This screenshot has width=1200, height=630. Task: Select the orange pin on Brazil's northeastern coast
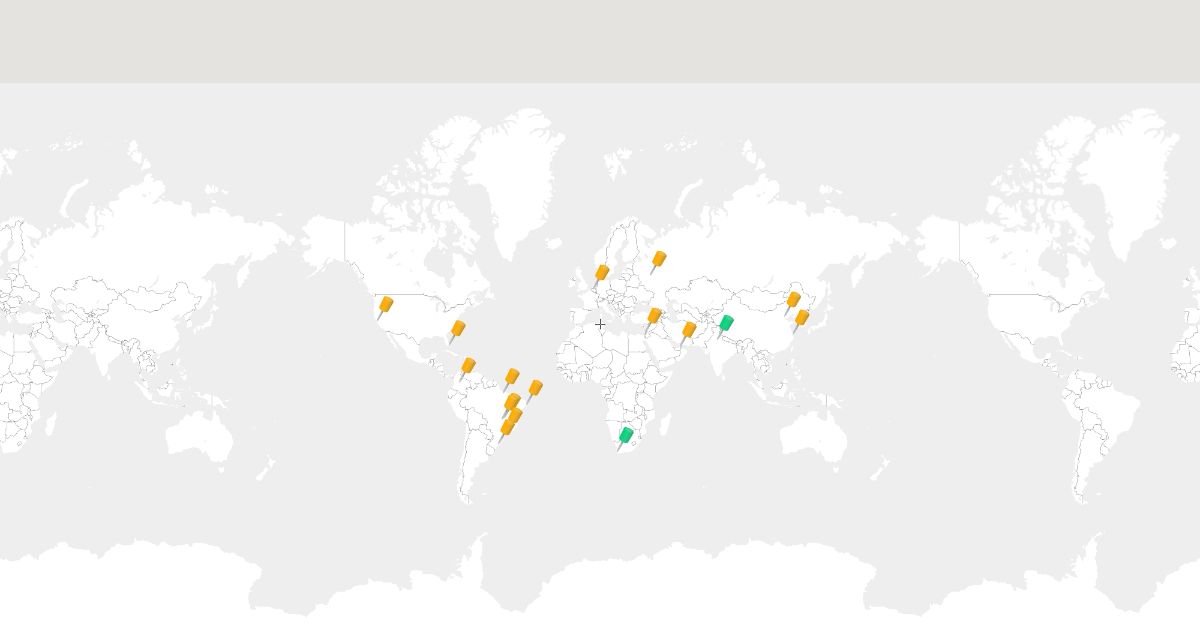[535, 389]
